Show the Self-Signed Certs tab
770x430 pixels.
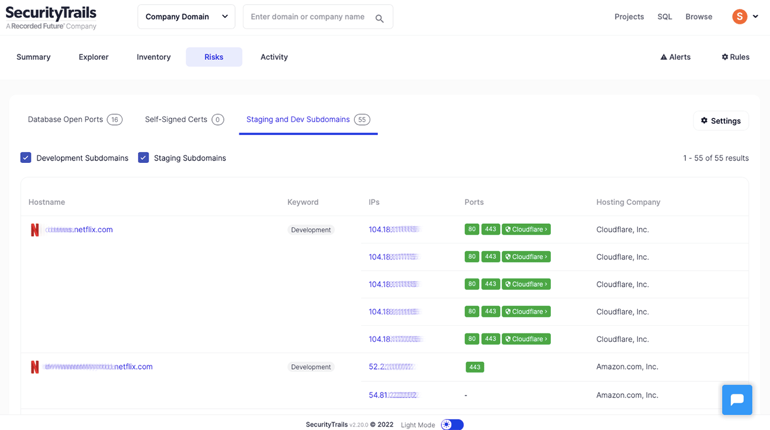184,119
